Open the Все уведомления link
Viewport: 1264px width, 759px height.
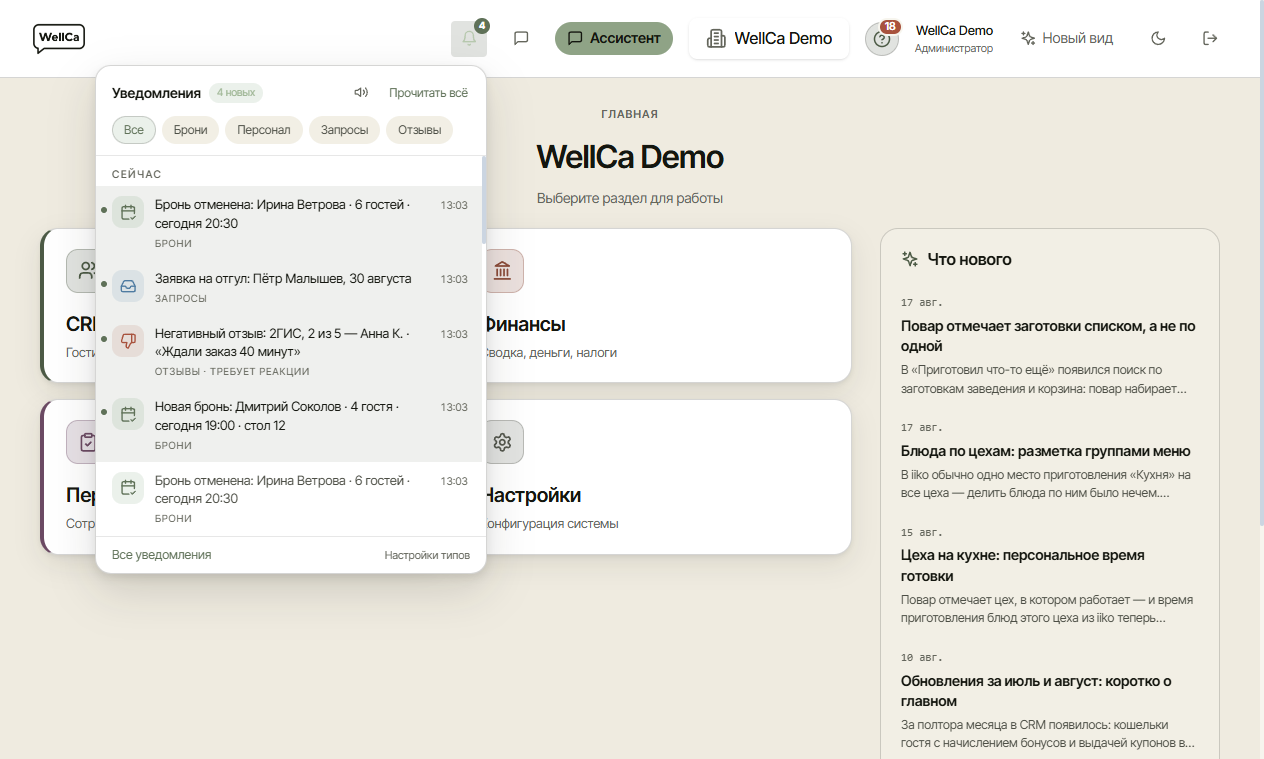(162, 555)
